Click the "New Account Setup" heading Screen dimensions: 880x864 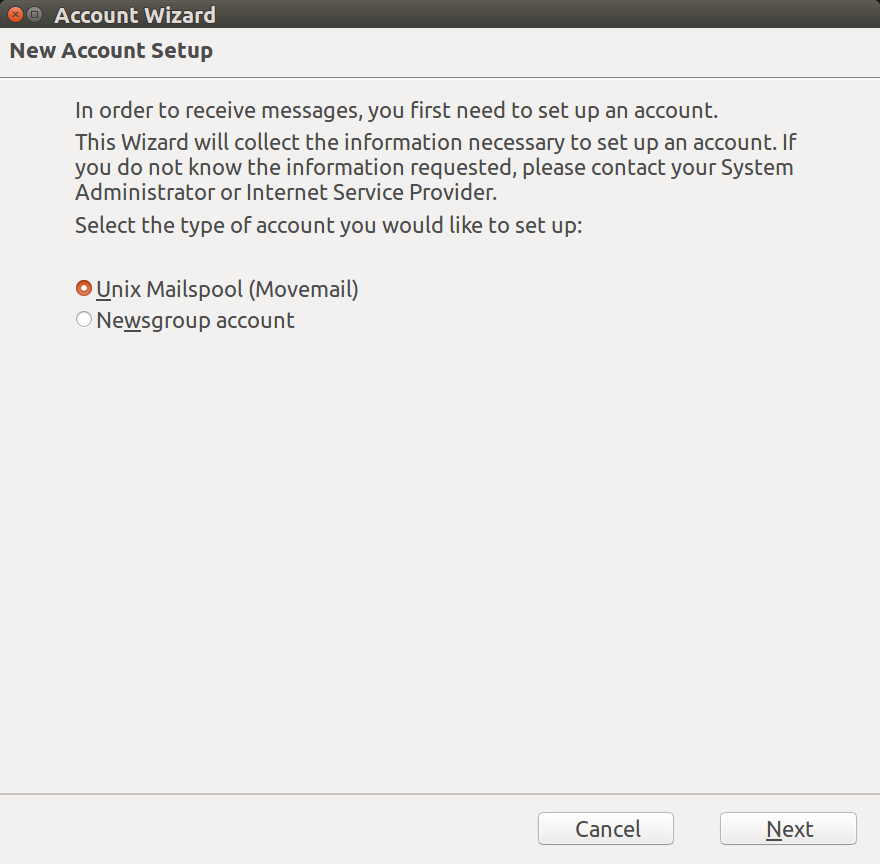[111, 50]
